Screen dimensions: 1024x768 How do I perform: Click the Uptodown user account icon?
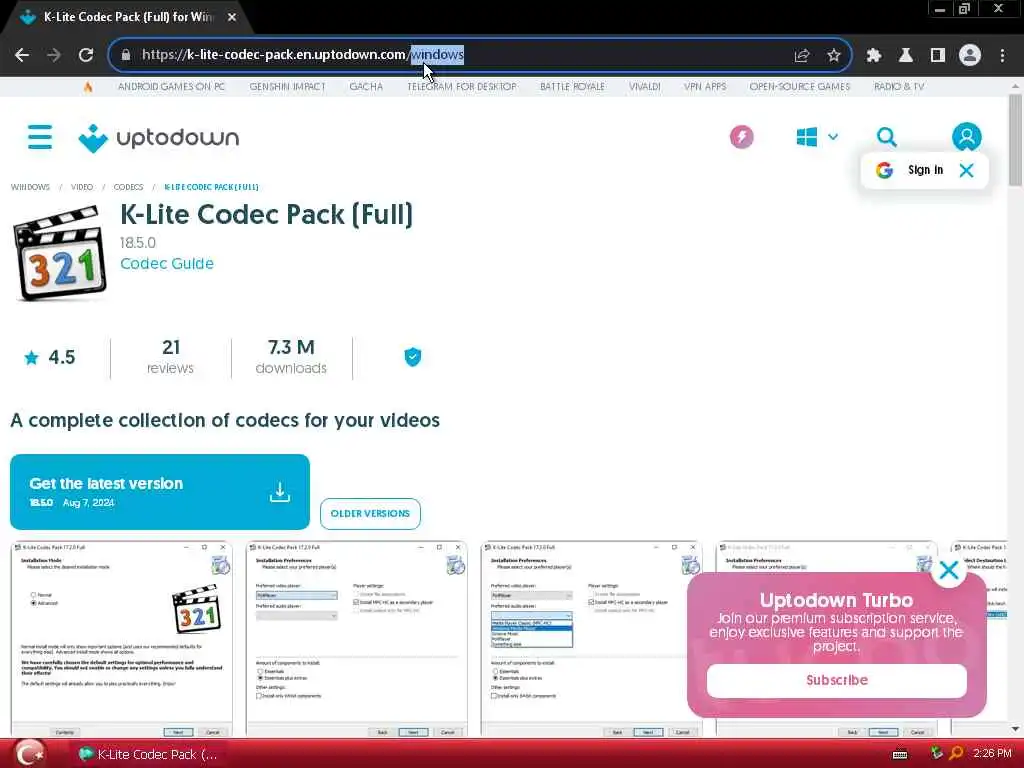pos(967,137)
